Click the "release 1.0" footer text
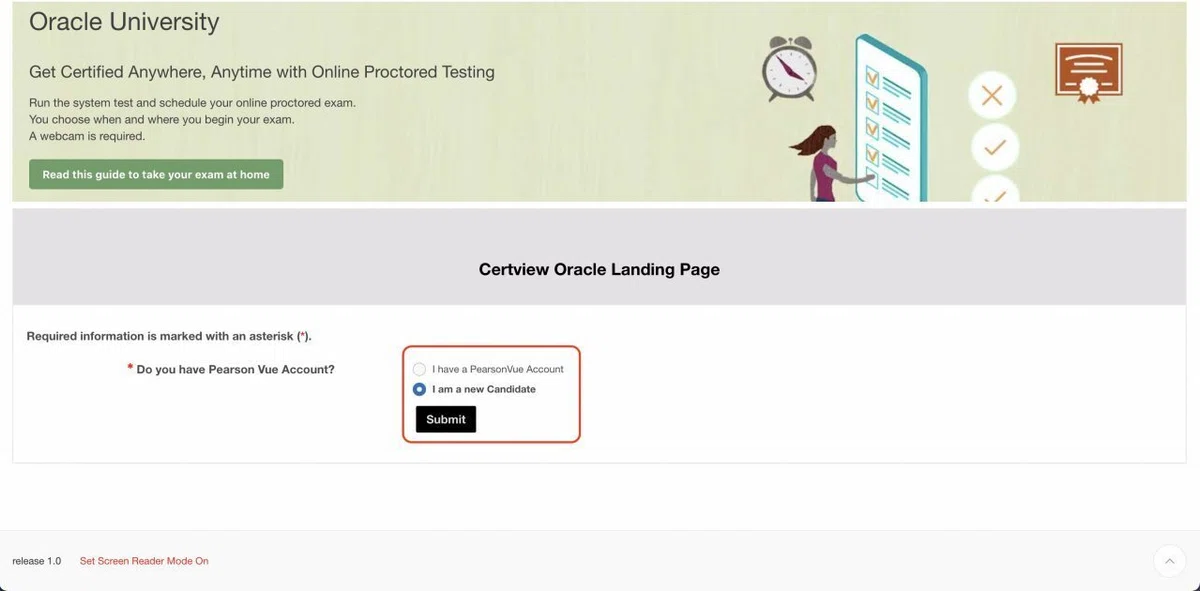Image resolution: width=1200 pixels, height=591 pixels. (37, 561)
